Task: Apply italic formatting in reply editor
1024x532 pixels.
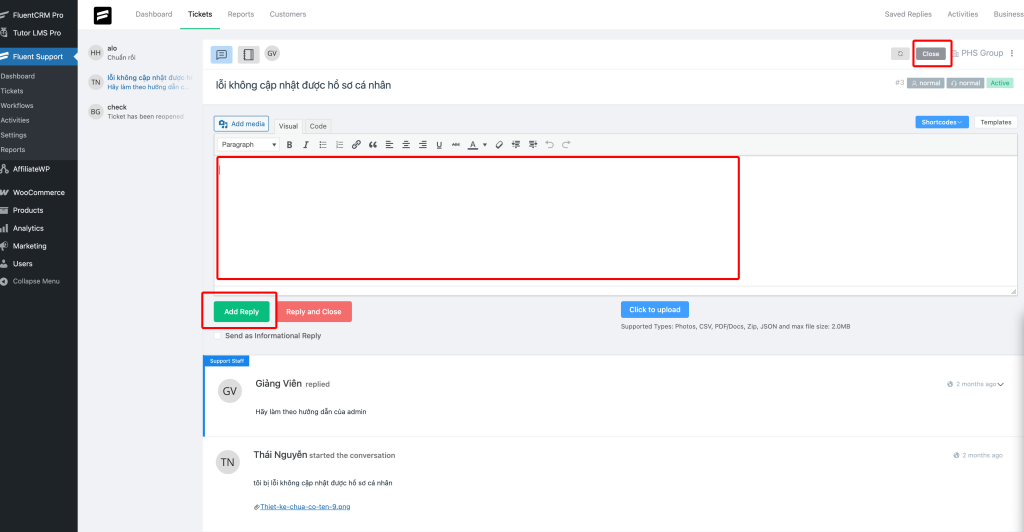Action: click(305, 145)
